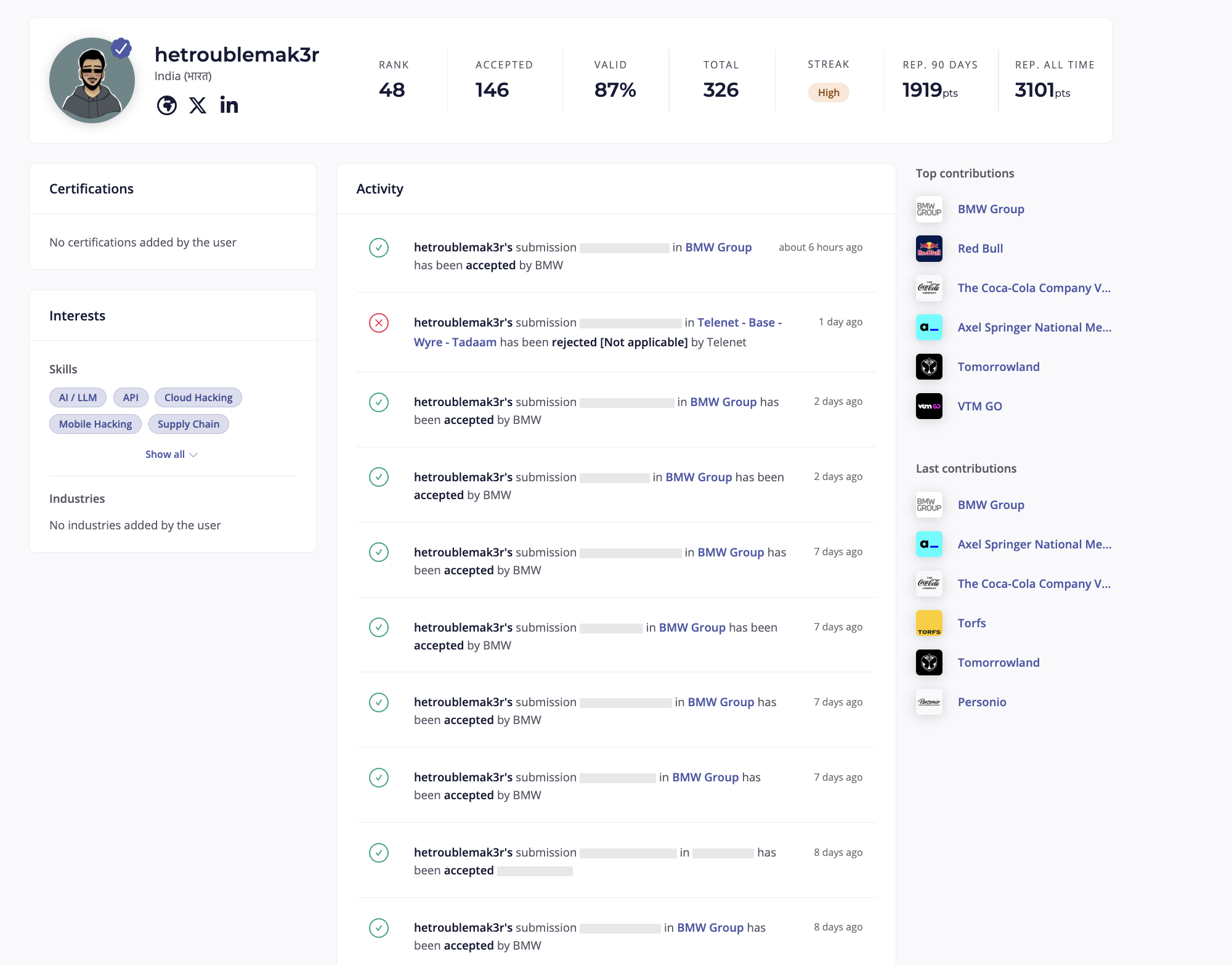
Task: Click the username heading hetroublemak3r
Action: pos(237,54)
